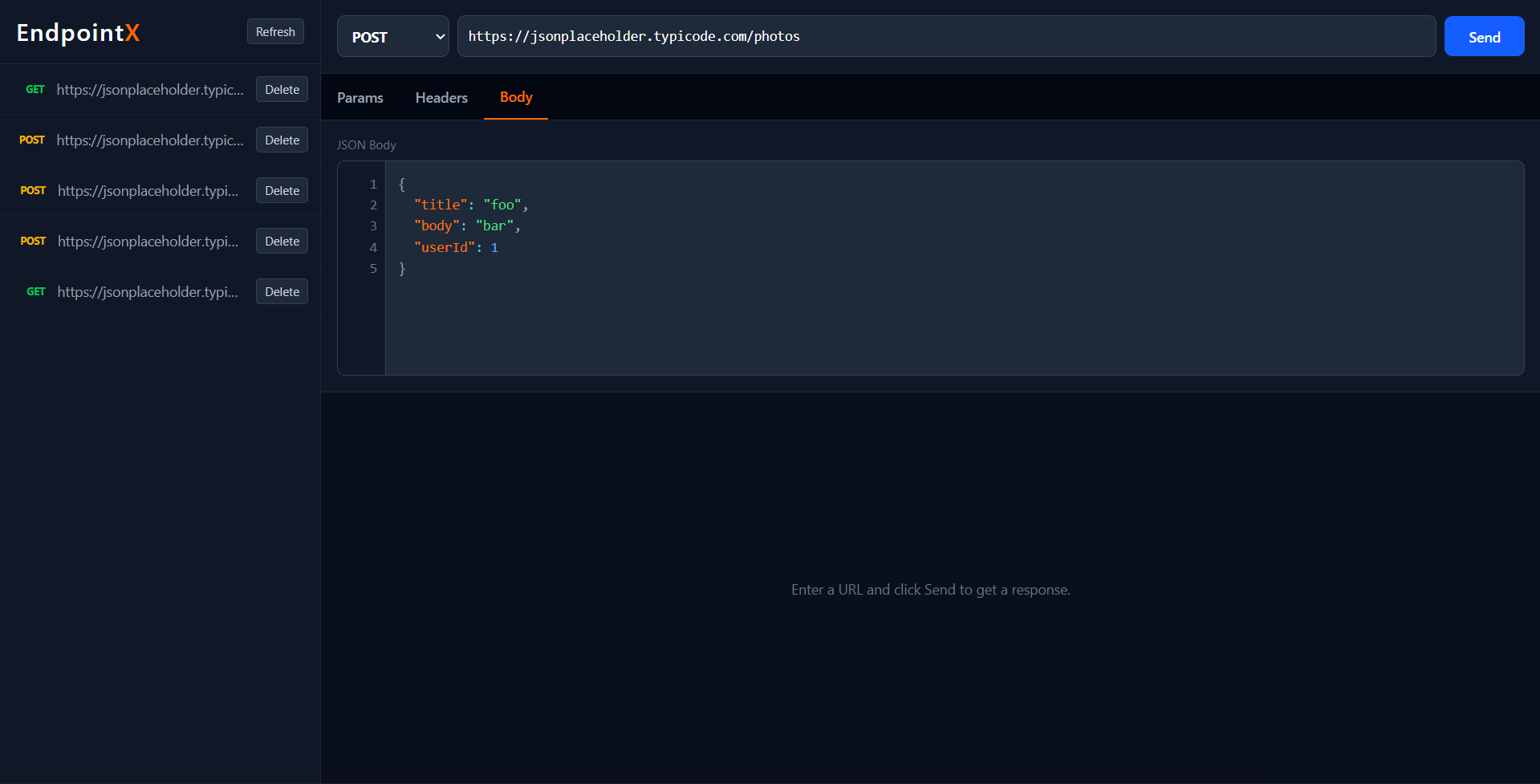This screenshot has height=784, width=1540.
Task: Click the URL input field showing the photos endpoint
Action: click(946, 36)
